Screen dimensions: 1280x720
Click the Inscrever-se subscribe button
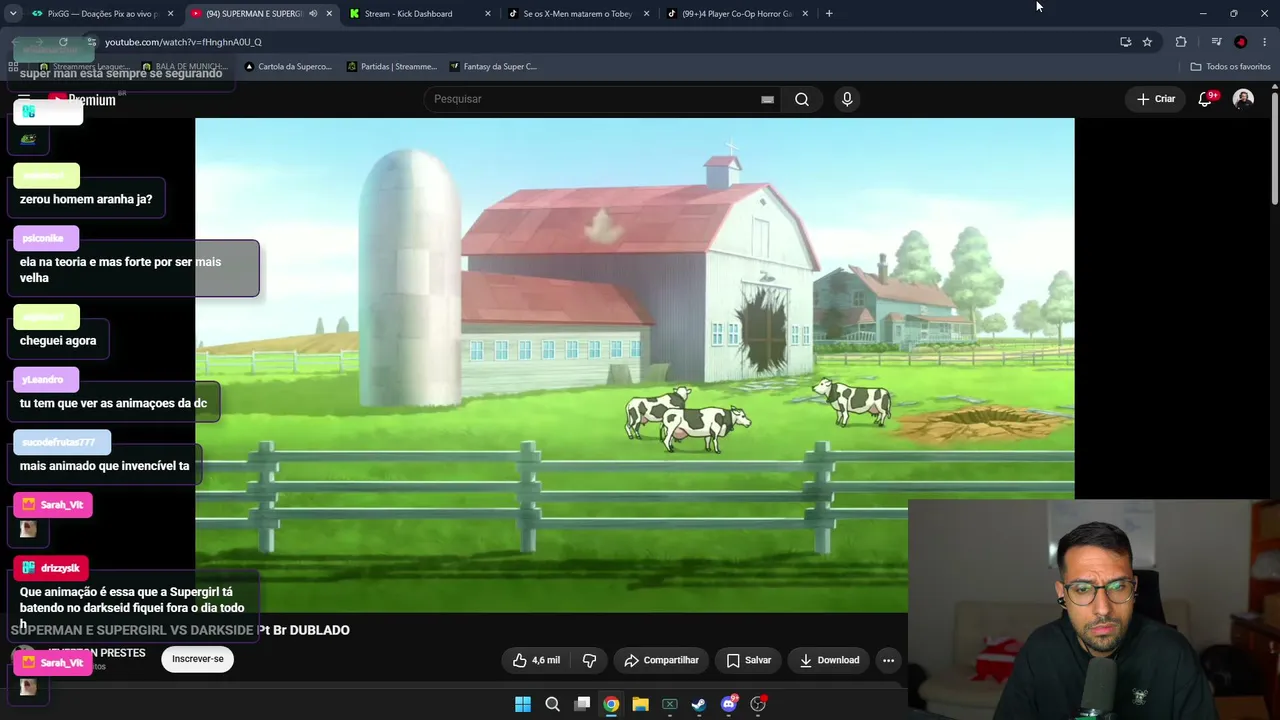198,659
